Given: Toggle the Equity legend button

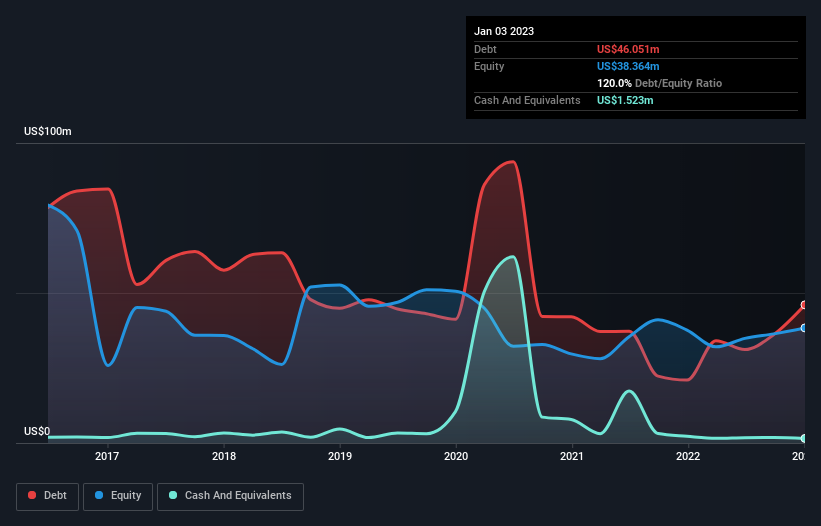Looking at the screenshot, I should coord(118,496).
